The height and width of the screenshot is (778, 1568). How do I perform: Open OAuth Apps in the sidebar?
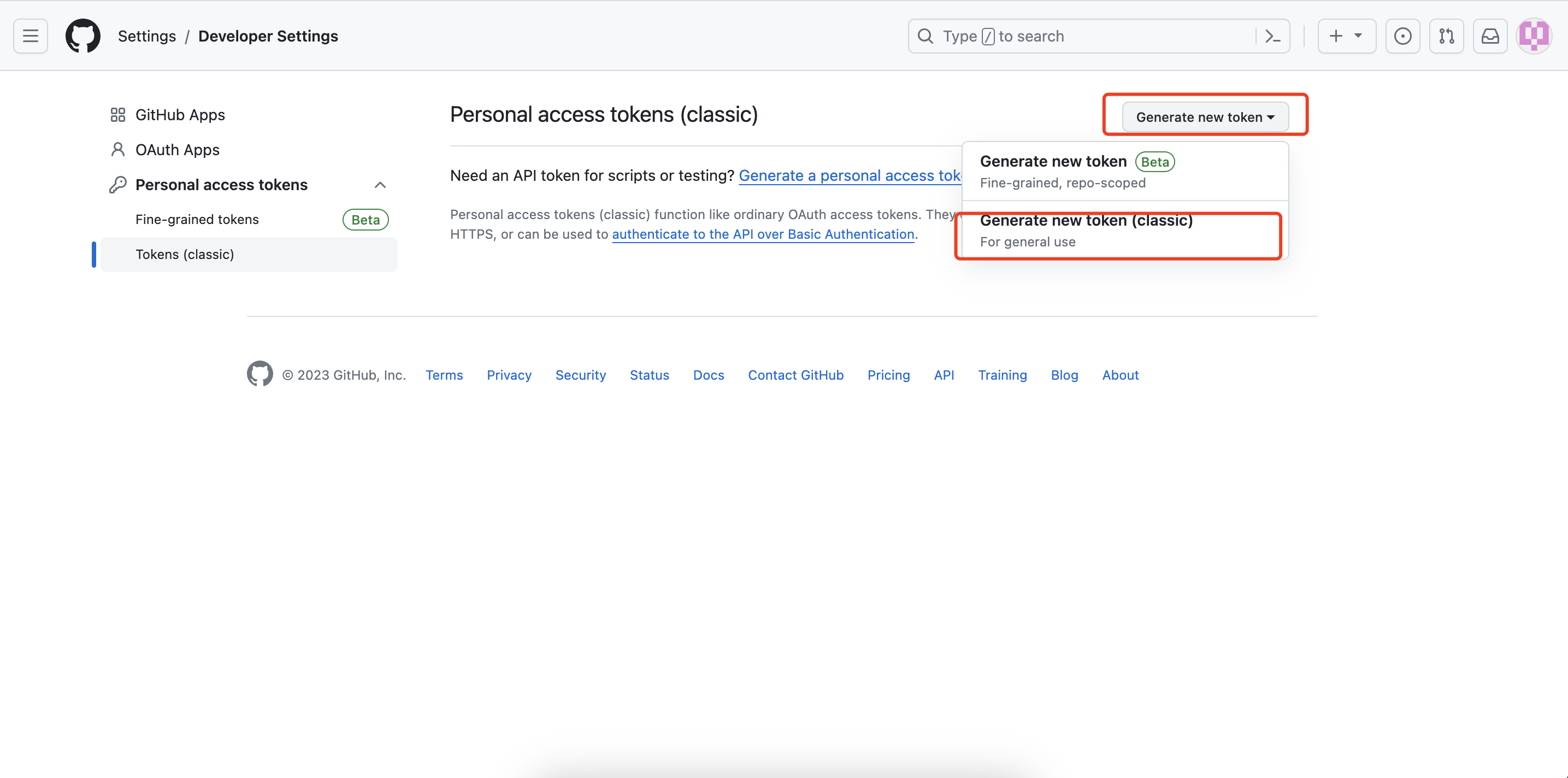177,150
